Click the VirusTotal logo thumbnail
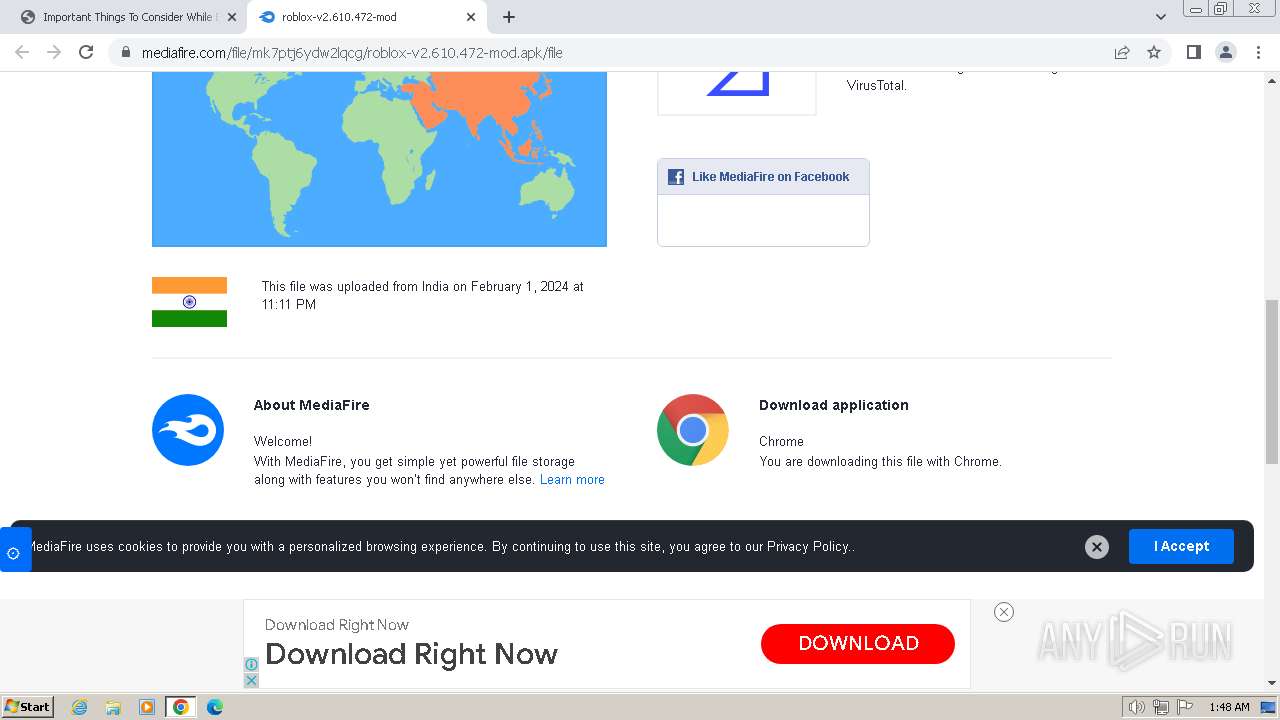 click(x=737, y=92)
